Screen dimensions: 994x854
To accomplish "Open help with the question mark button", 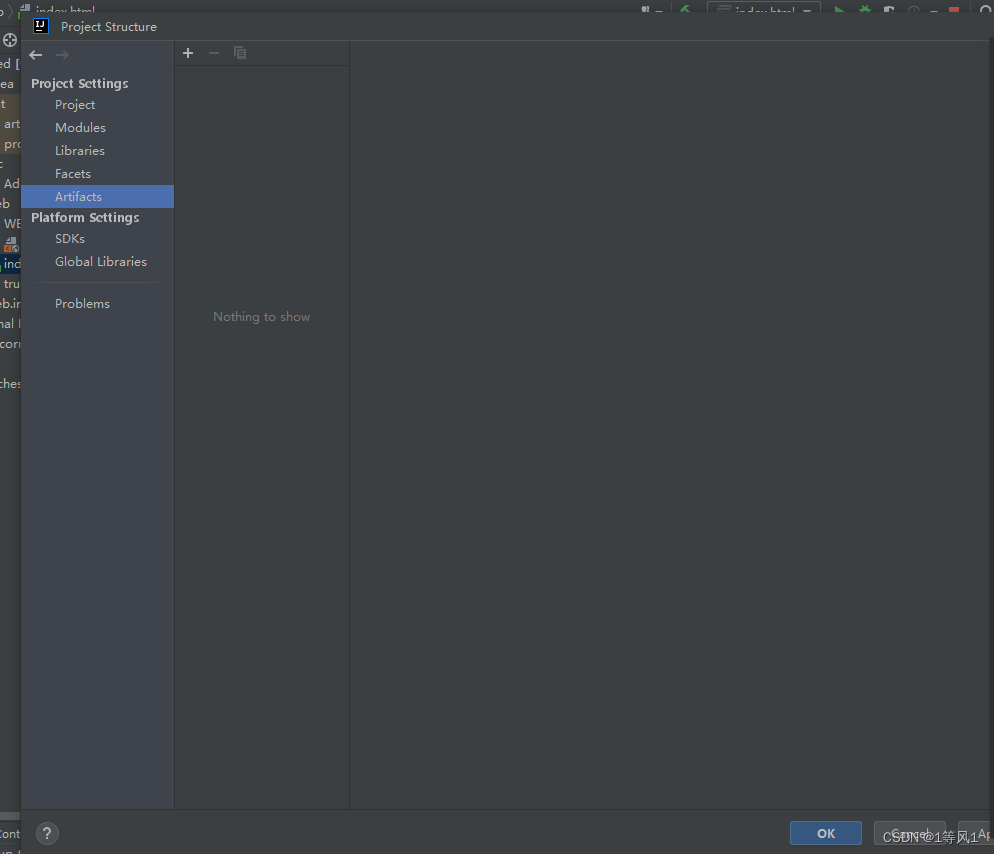I will [x=47, y=834].
